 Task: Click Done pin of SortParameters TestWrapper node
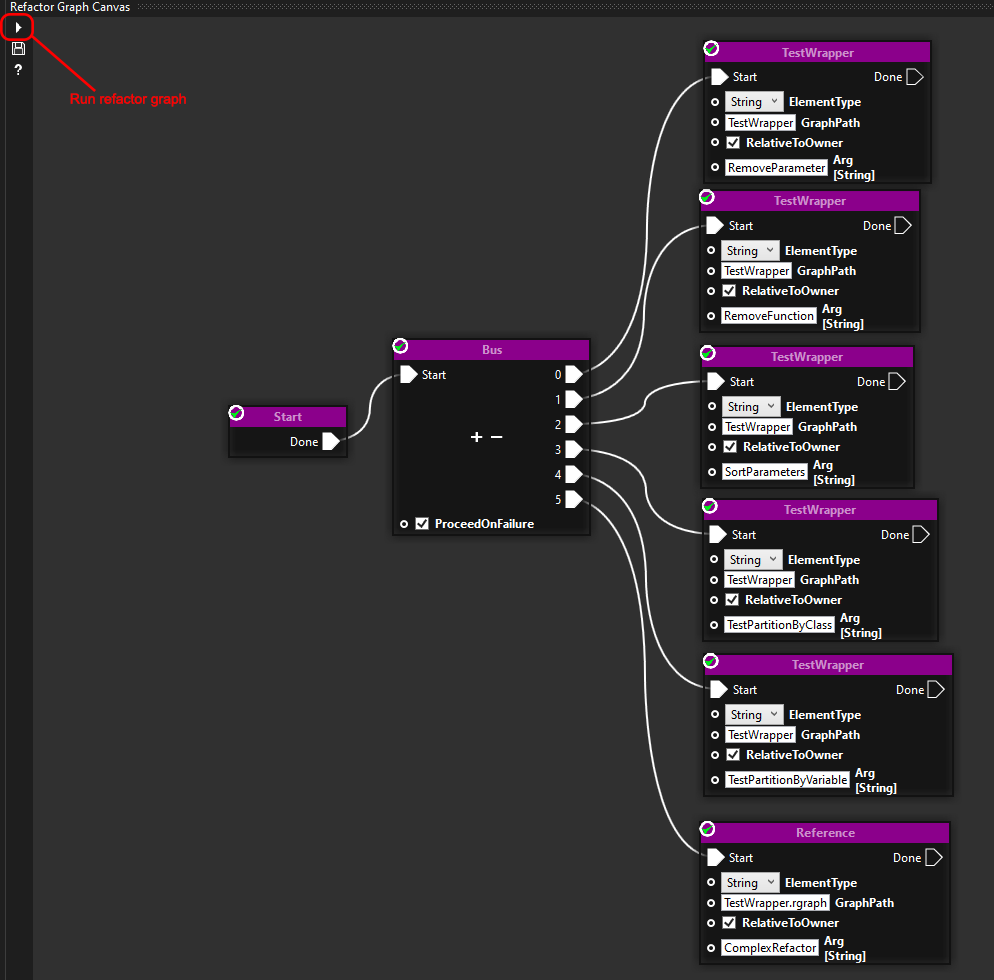(x=897, y=382)
